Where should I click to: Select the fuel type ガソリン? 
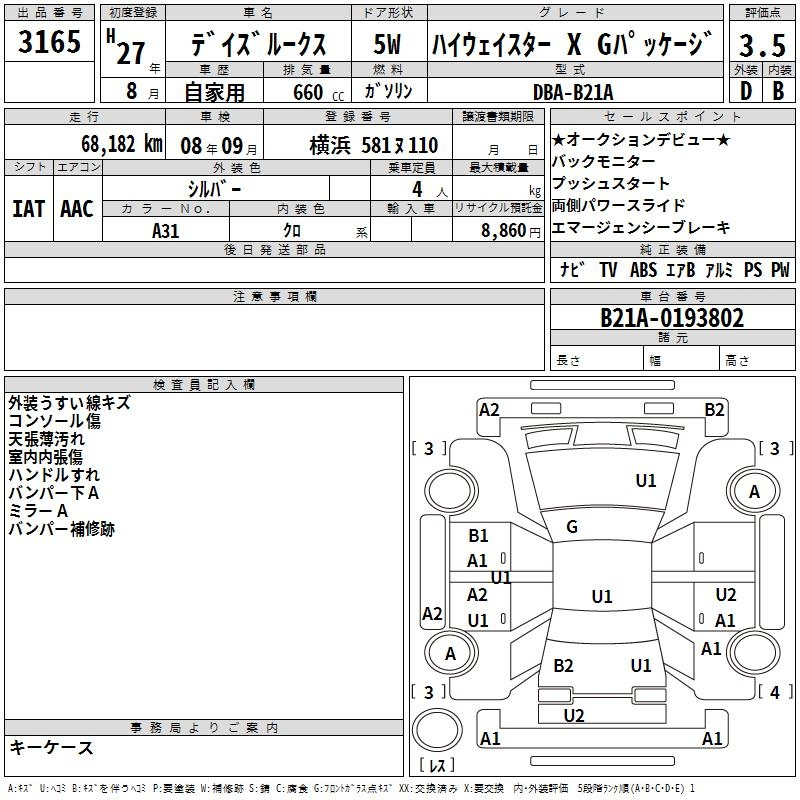(x=388, y=91)
